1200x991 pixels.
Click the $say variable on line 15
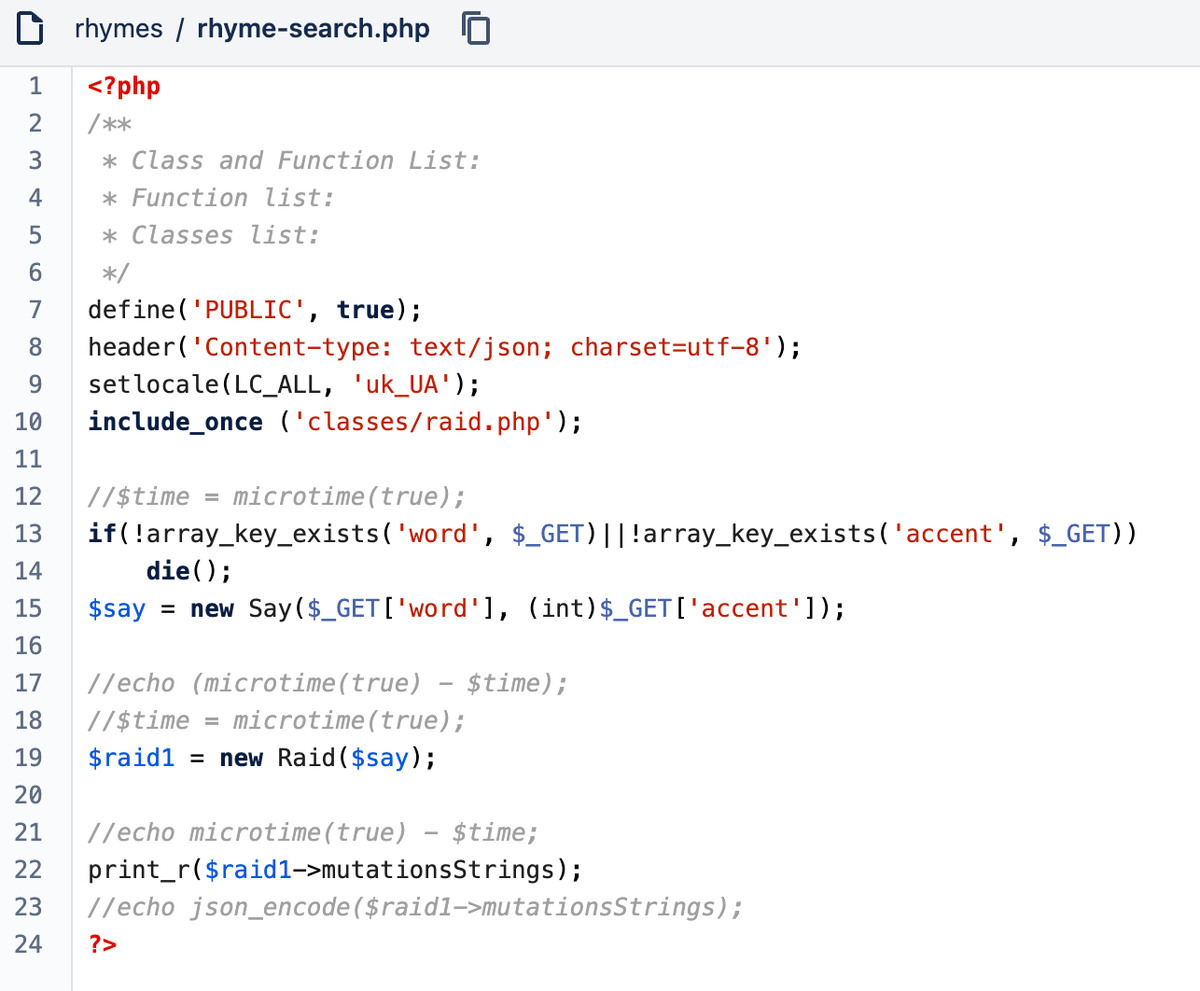[117, 608]
